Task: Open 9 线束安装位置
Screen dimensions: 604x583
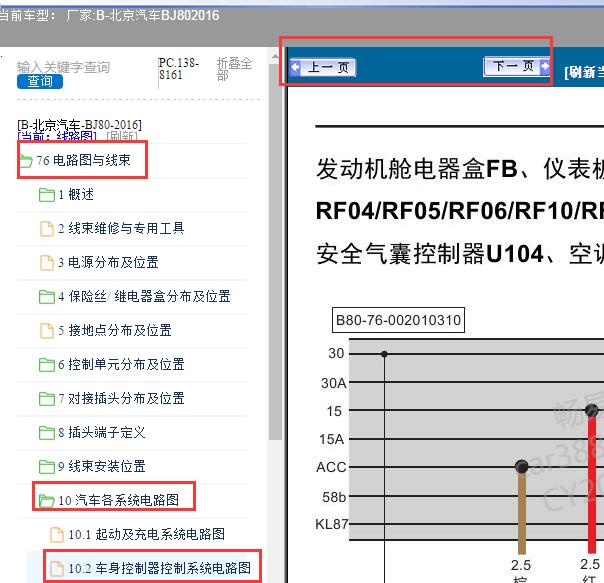Action: [x=102, y=466]
